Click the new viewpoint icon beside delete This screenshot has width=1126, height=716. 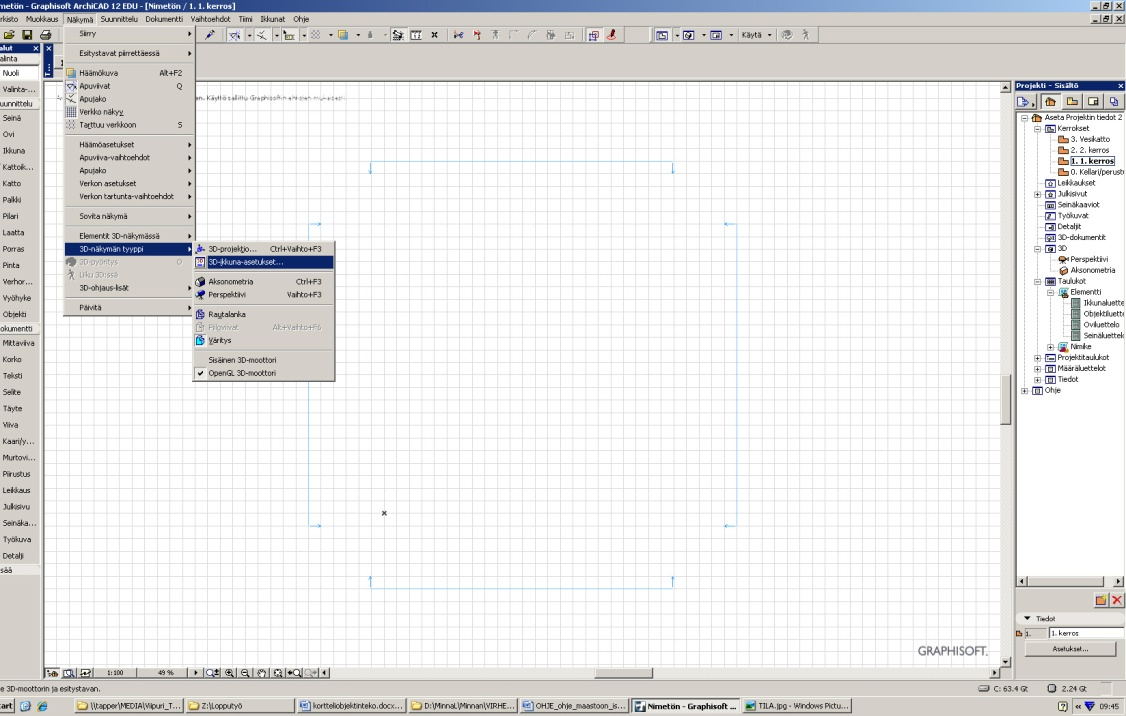tap(1100, 600)
